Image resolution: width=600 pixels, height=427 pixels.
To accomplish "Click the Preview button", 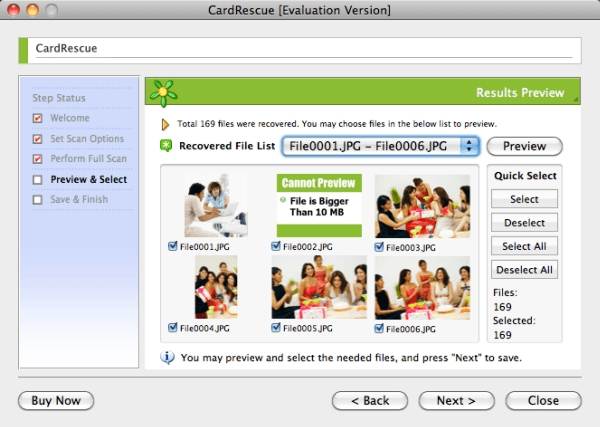I will (x=524, y=146).
